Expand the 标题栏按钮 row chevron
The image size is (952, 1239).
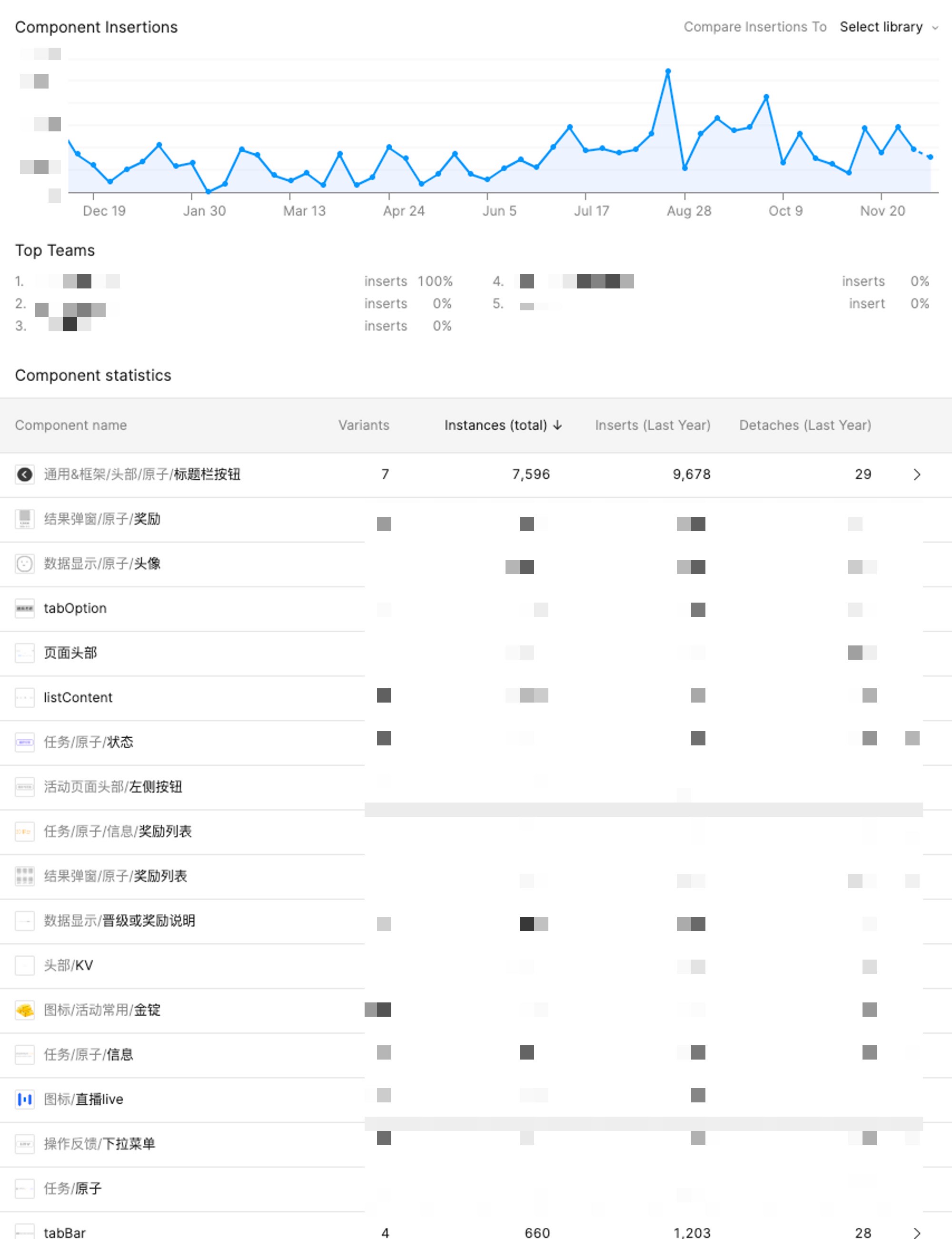(x=917, y=474)
